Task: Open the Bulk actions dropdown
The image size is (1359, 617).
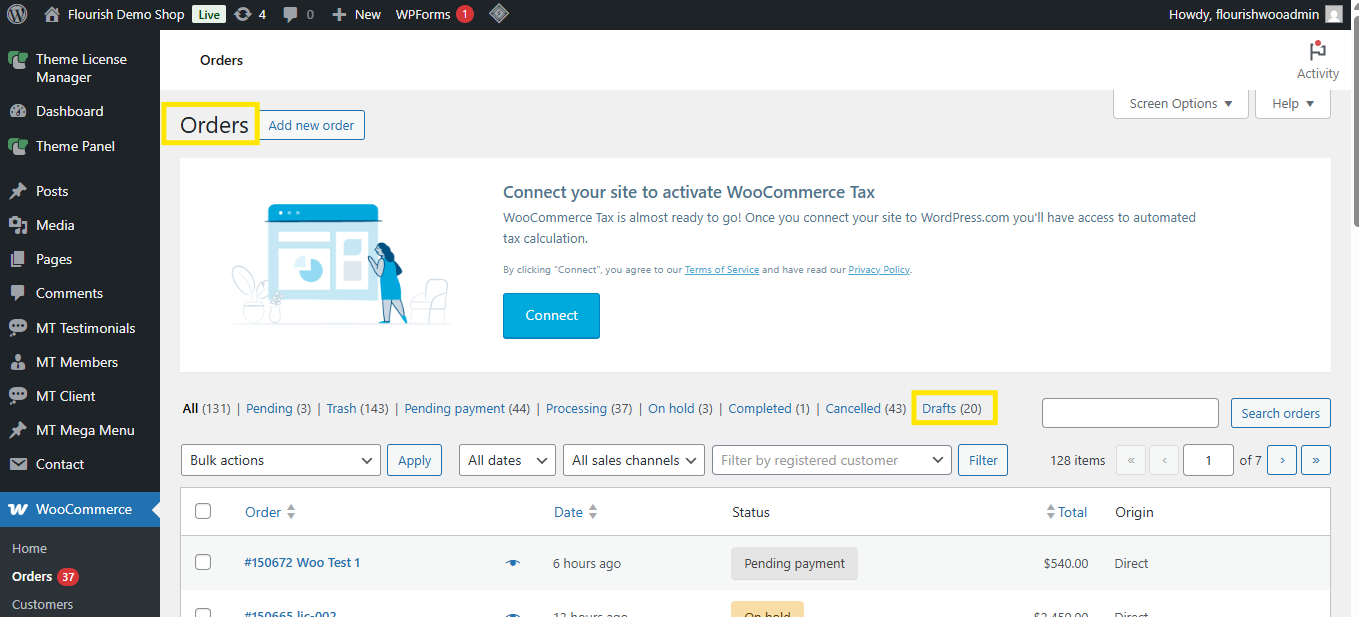Action: 280,460
